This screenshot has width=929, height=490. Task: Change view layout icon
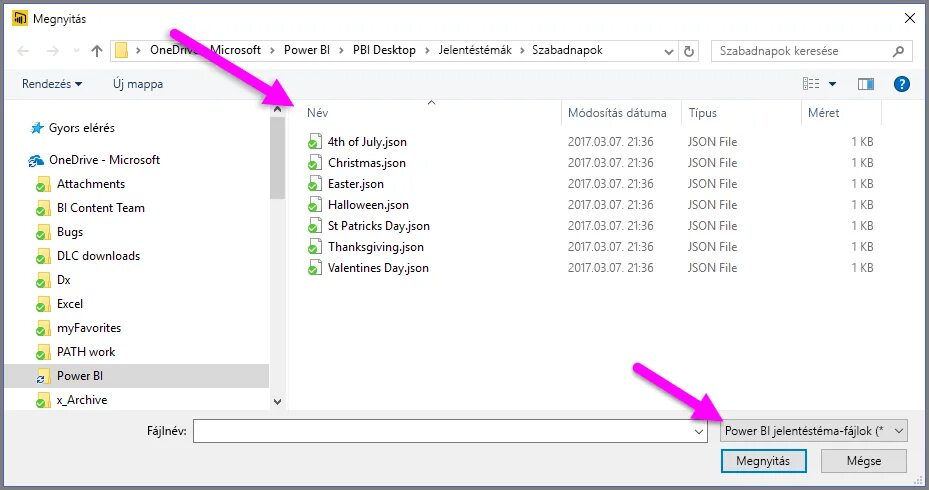tap(811, 84)
